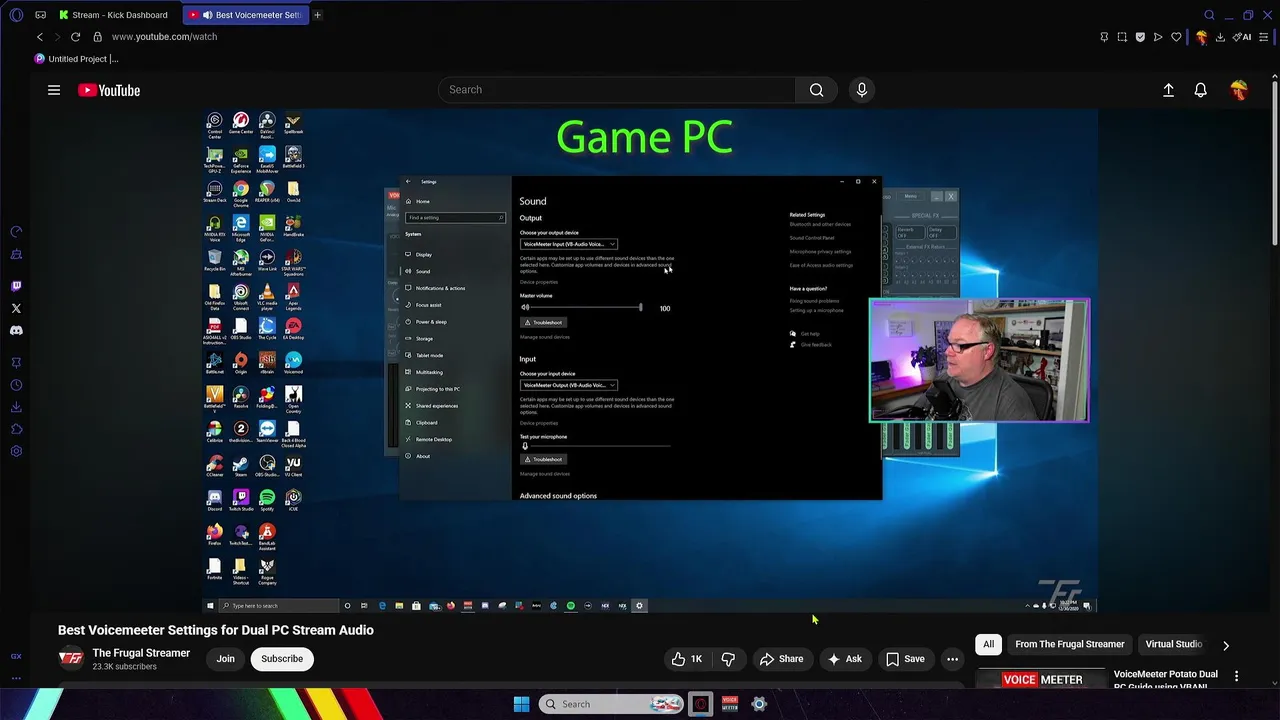This screenshot has width=1280, height=720.
Task: Open the Twitch sidebar icon
Action: pos(16,286)
